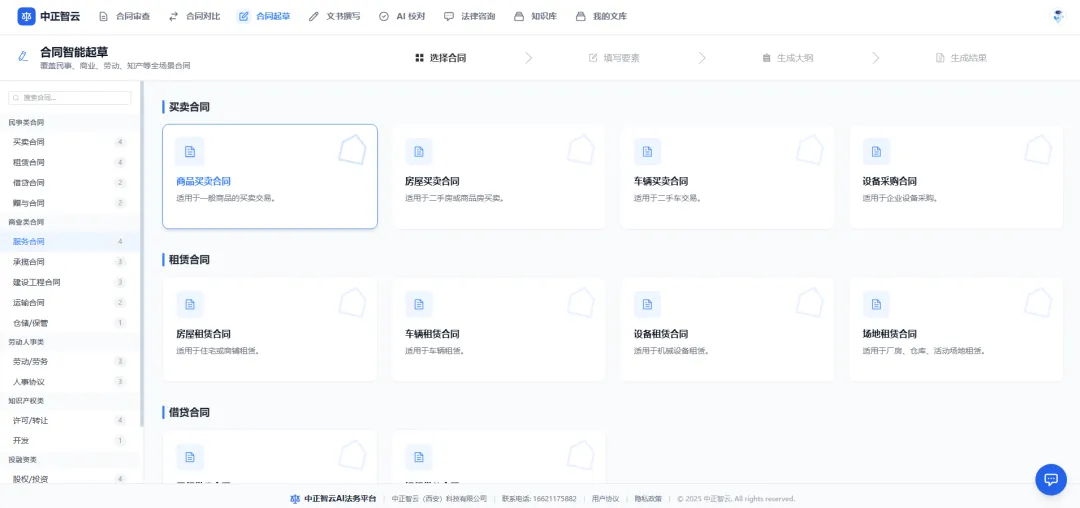Select 许可/转让 in the sidebar
The width and height of the screenshot is (1080, 508).
pos(70,420)
